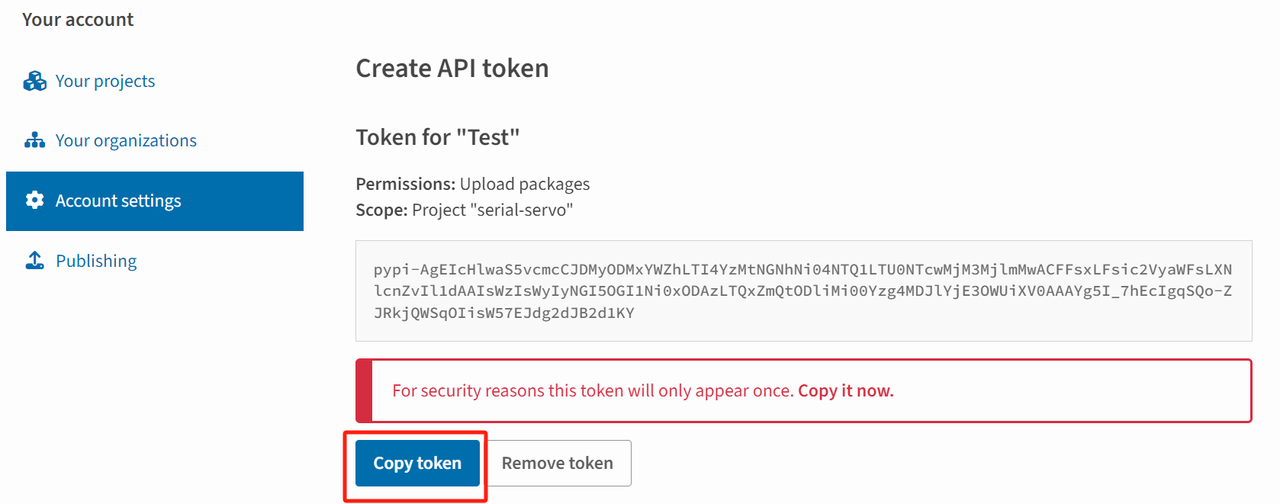The height and width of the screenshot is (504, 1280).
Task: Click the upload icon beside Publishing
Action: 35,261
